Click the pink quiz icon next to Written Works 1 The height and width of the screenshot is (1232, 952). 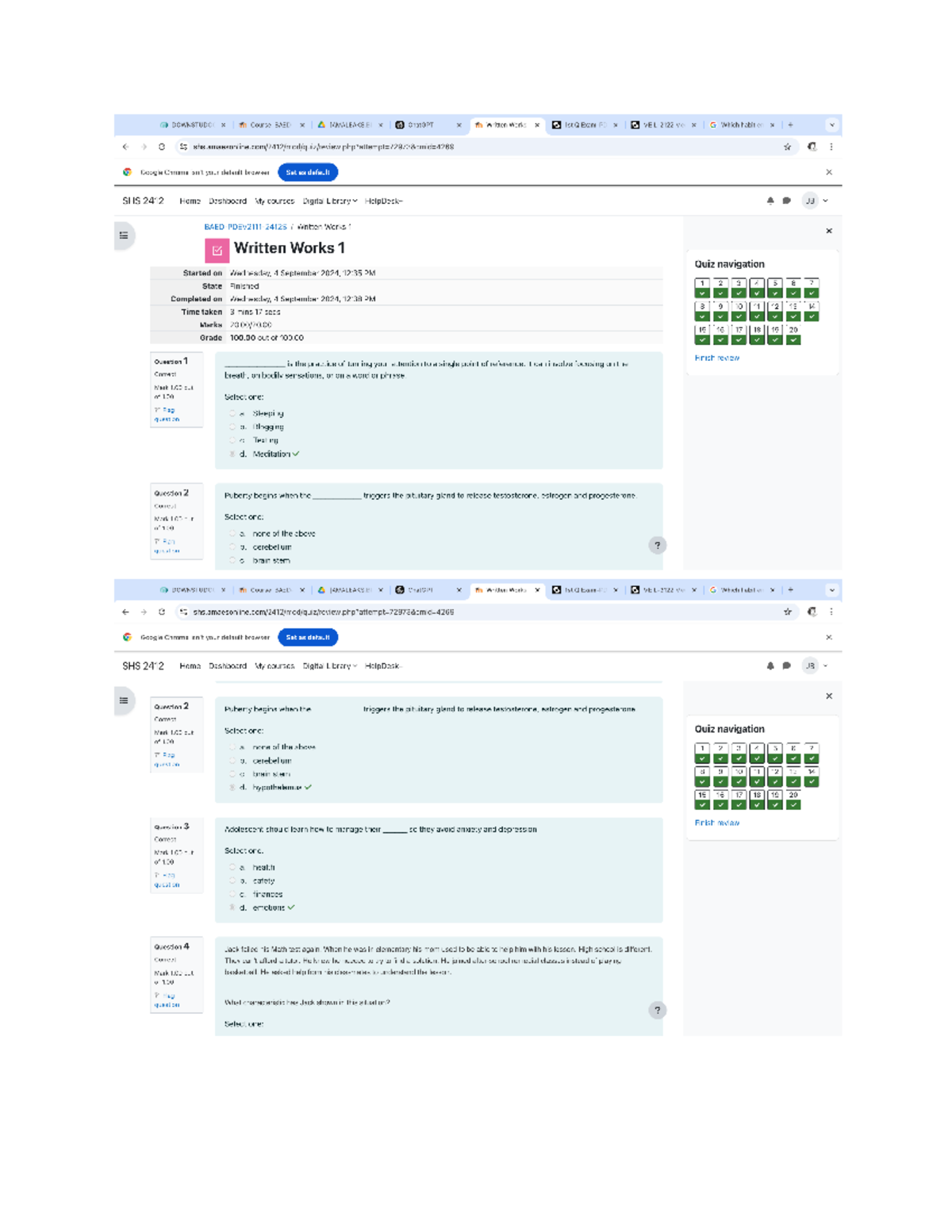pyautogui.click(x=217, y=251)
